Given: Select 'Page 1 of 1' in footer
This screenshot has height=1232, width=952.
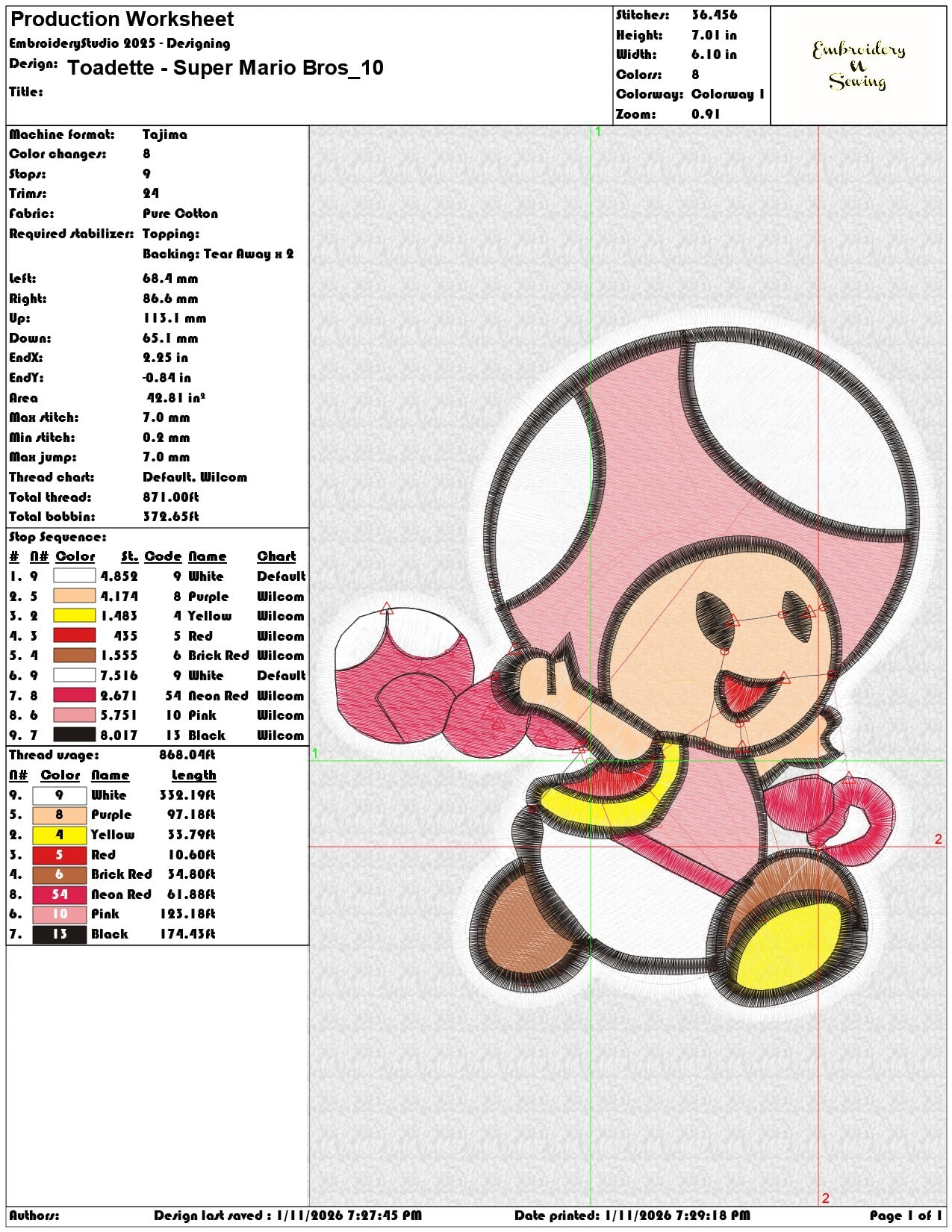Looking at the screenshot, I should [906, 1216].
